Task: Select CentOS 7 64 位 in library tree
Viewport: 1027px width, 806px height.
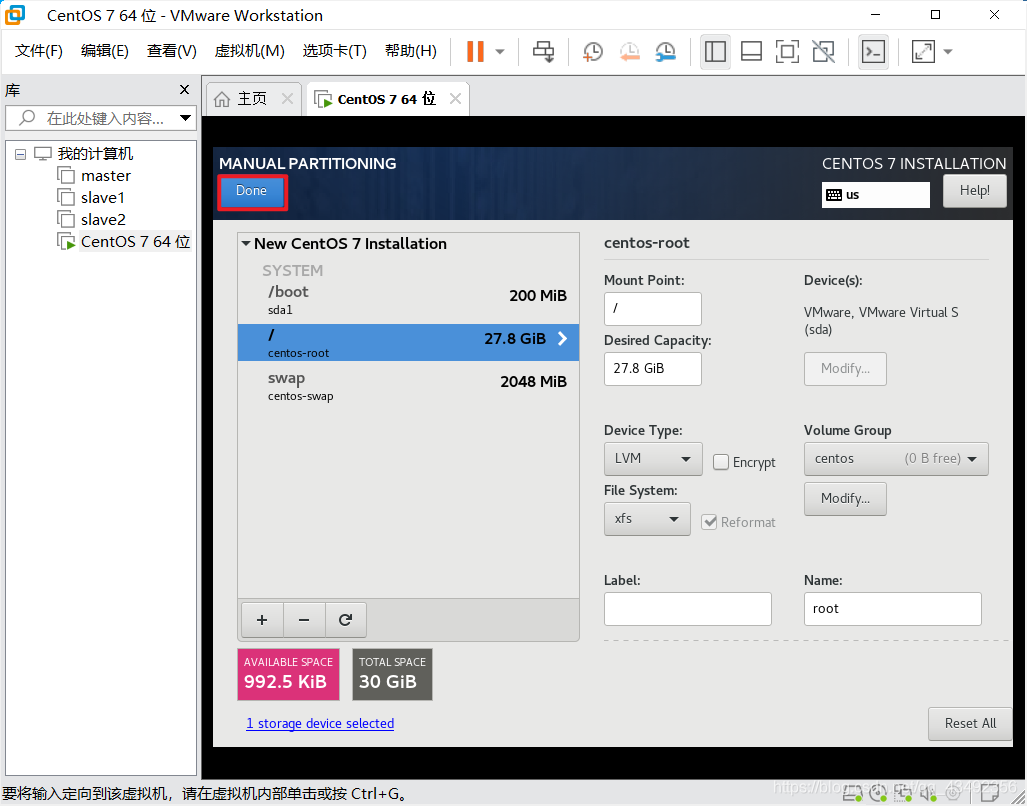Action: pyautogui.click(x=124, y=242)
